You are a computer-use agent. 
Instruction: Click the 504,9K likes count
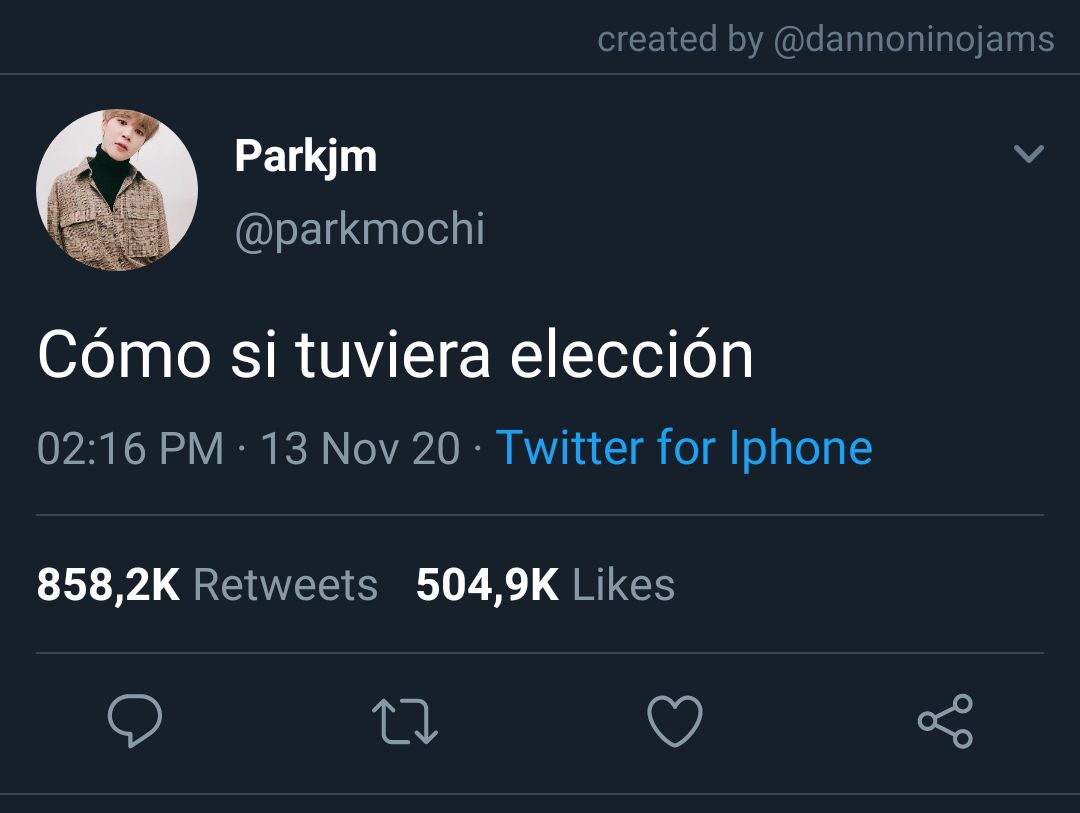[488, 585]
